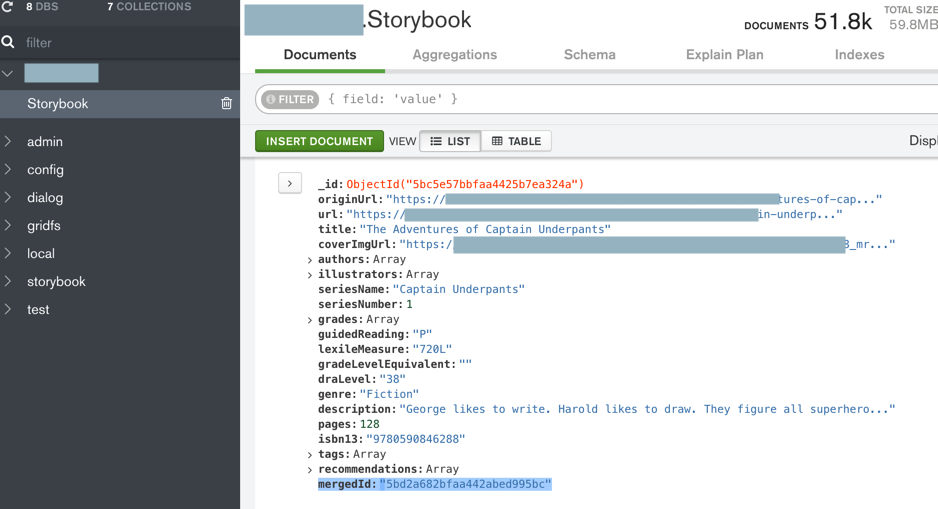Open the Indexes tab

[859, 55]
